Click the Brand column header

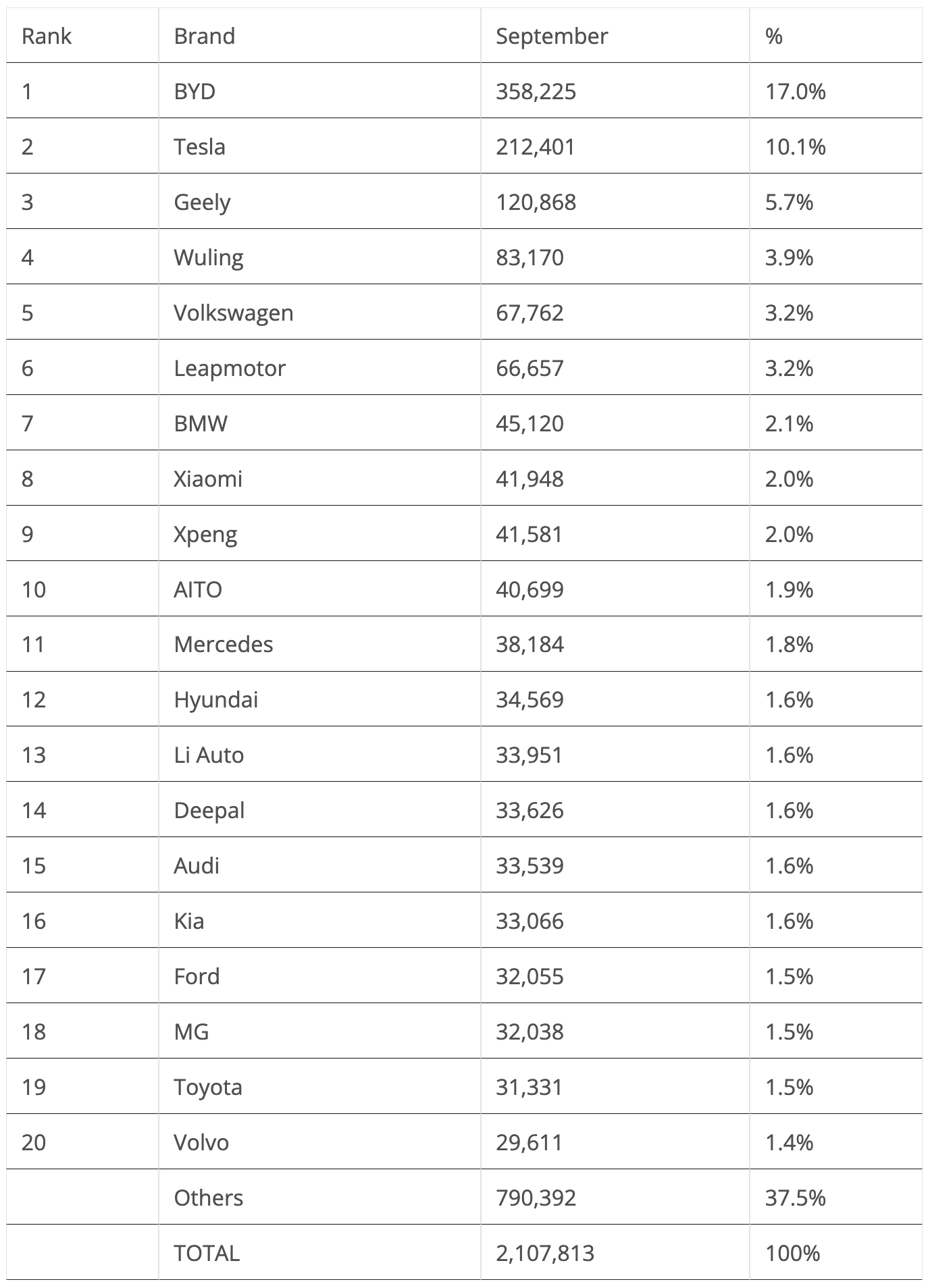(204, 36)
